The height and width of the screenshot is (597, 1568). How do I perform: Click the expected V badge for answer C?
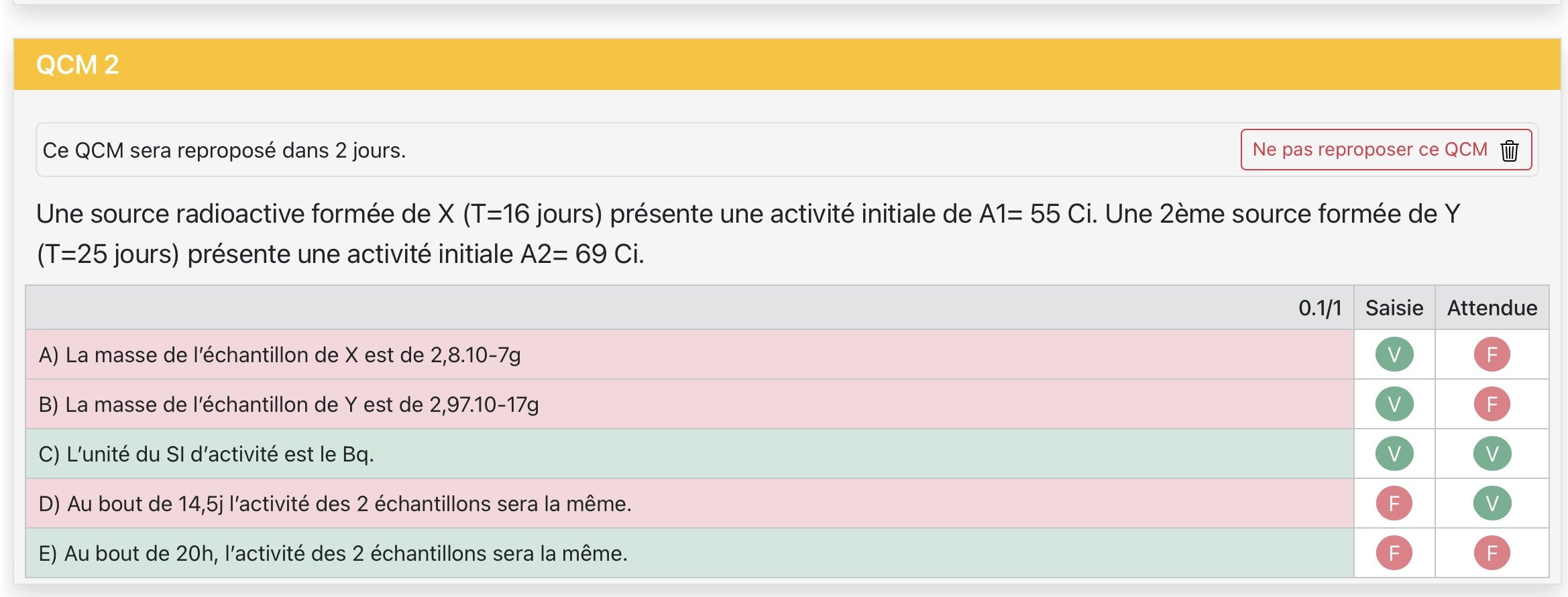[x=1492, y=453]
